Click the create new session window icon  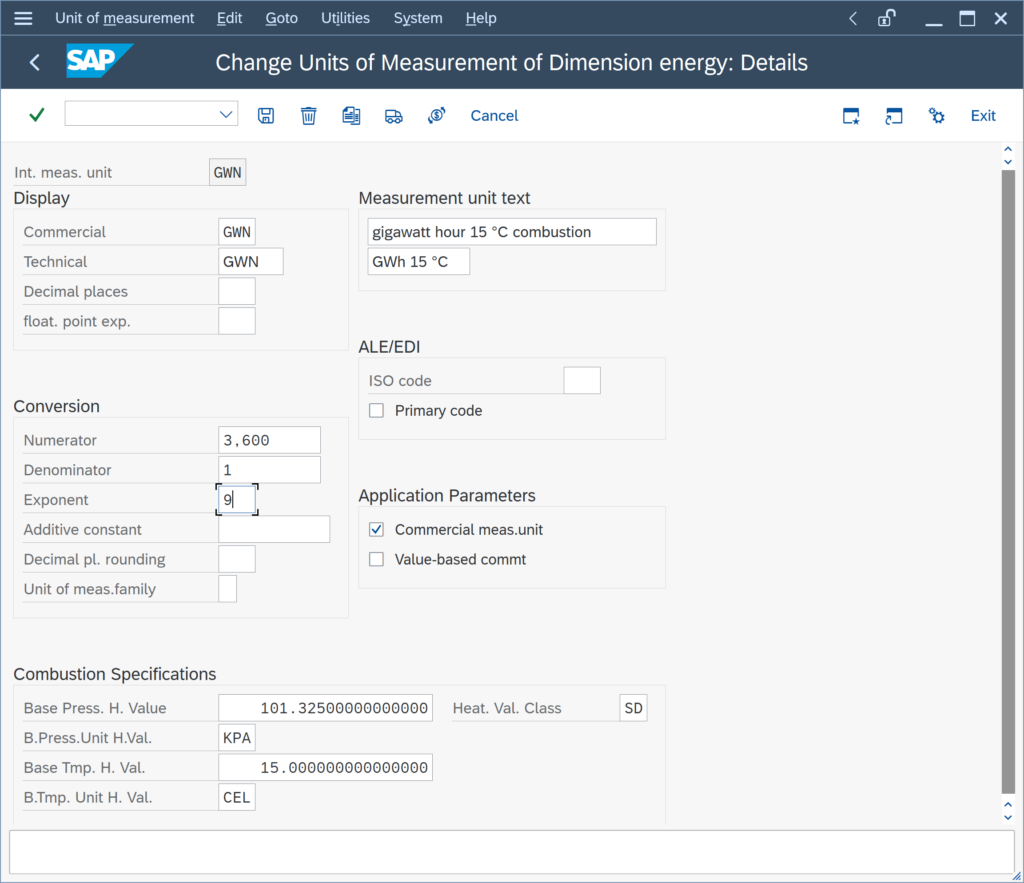(x=851, y=116)
